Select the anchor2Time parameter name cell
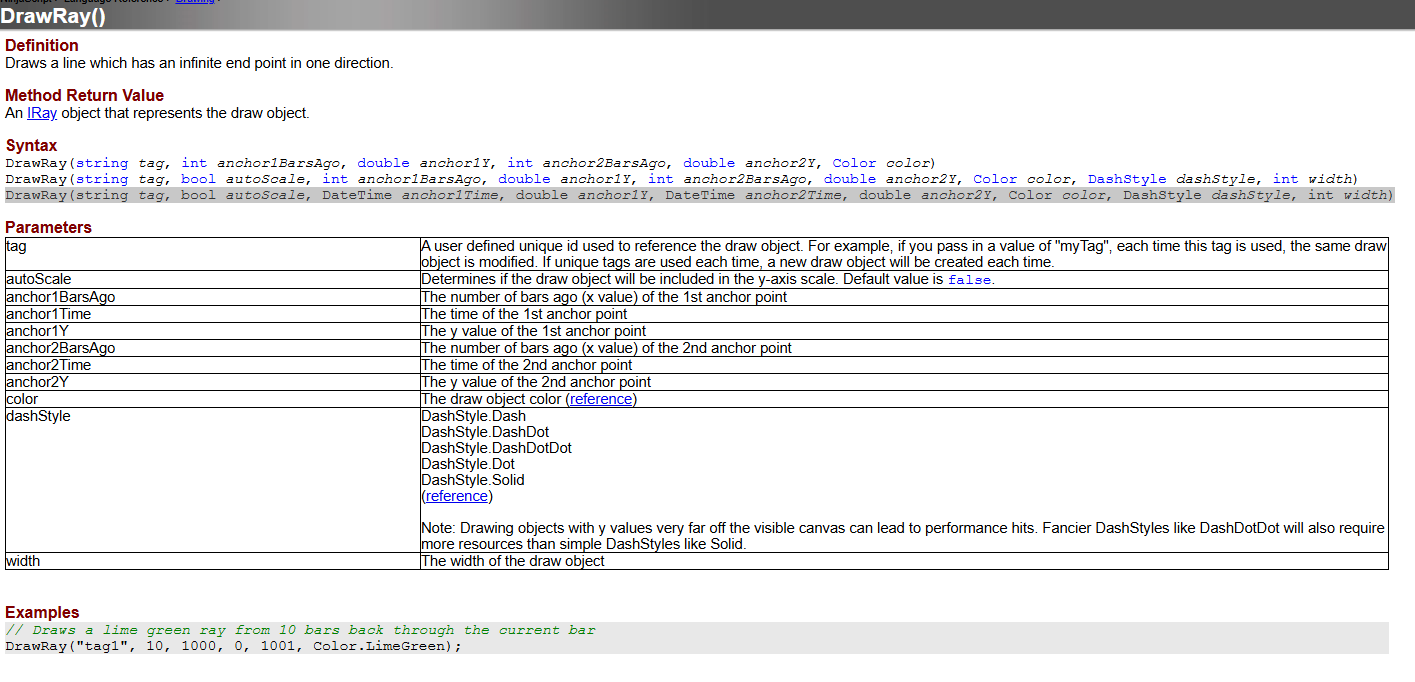The image size is (1415, 682). click(49, 365)
